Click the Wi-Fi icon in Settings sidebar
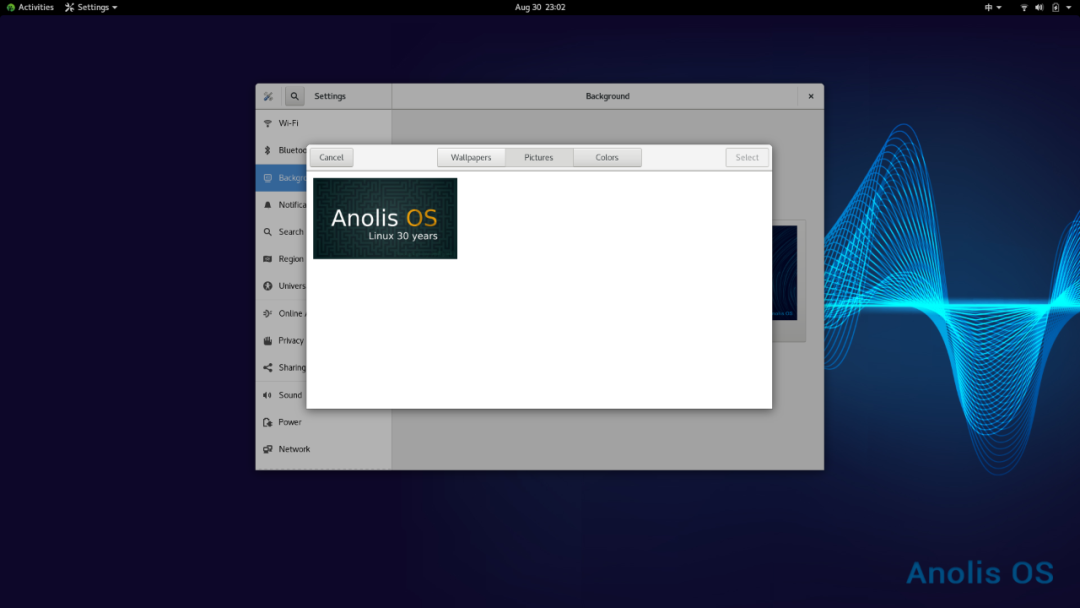 (268, 123)
